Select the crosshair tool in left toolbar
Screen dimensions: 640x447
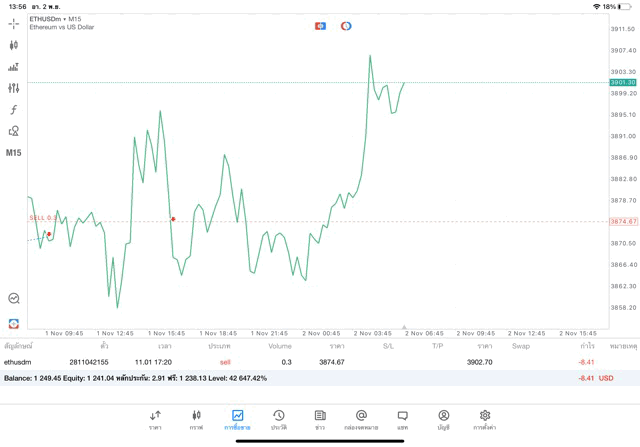click(14, 23)
